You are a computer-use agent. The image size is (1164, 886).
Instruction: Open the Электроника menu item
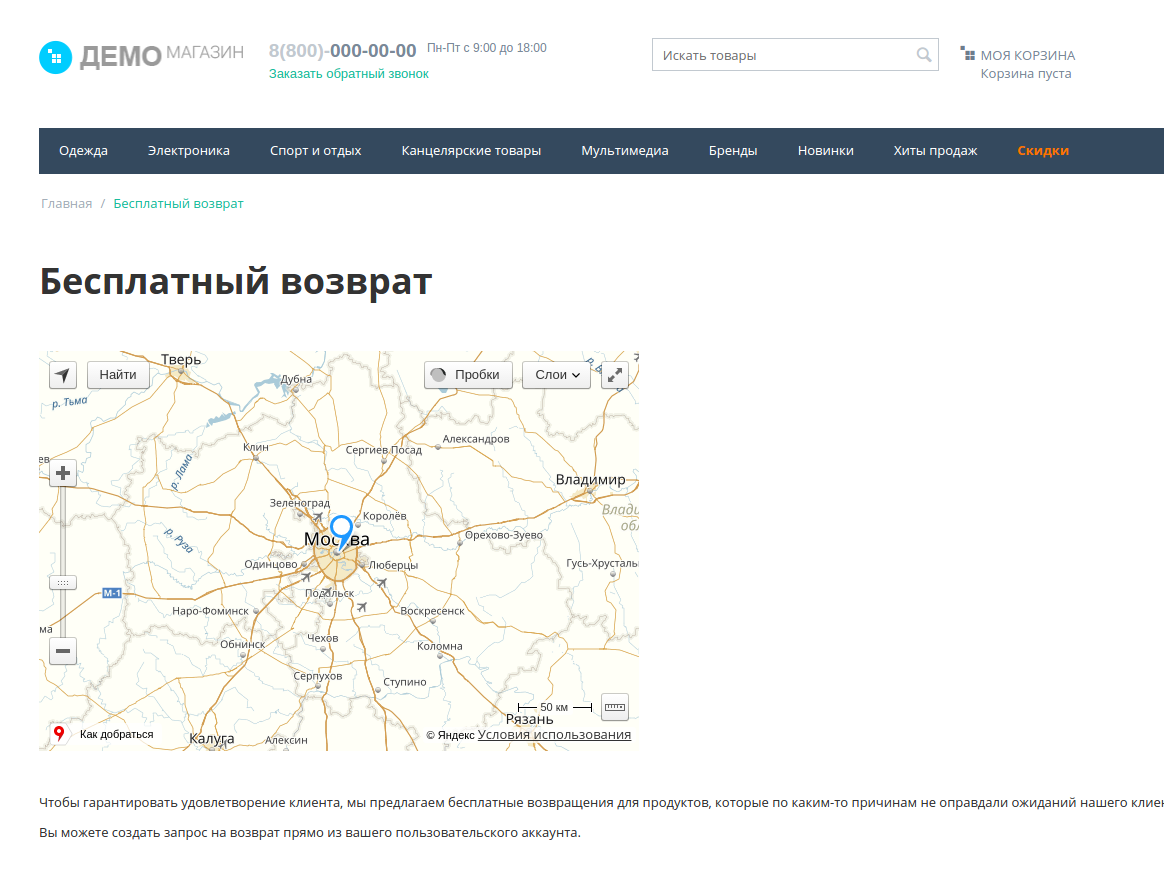[187, 151]
